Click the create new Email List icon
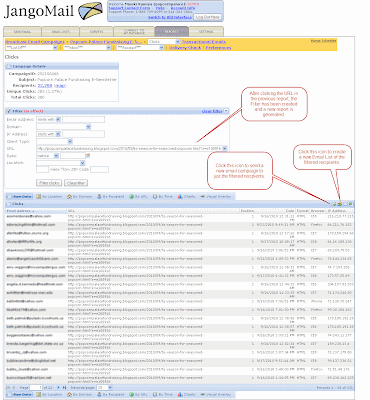The image size is (370, 400). point(340,204)
